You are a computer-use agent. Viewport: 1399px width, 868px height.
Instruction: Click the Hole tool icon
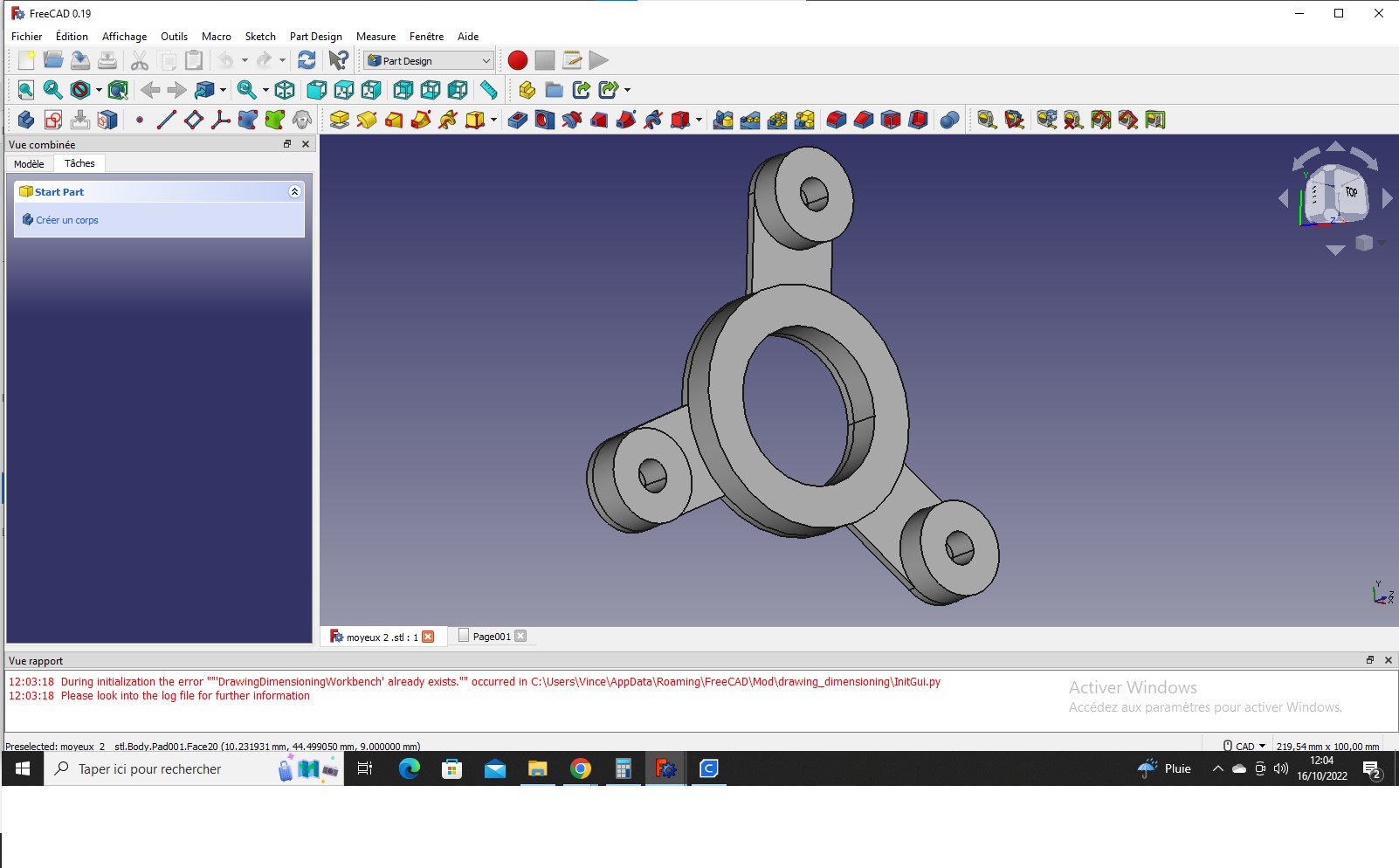pyautogui.click(x=545, y=120)
